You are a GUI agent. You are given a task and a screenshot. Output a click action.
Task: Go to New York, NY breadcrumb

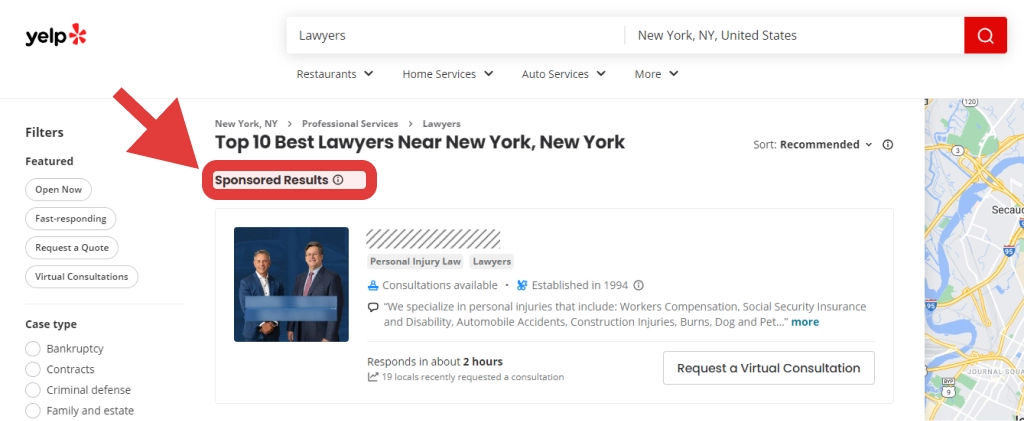point(246,123)
